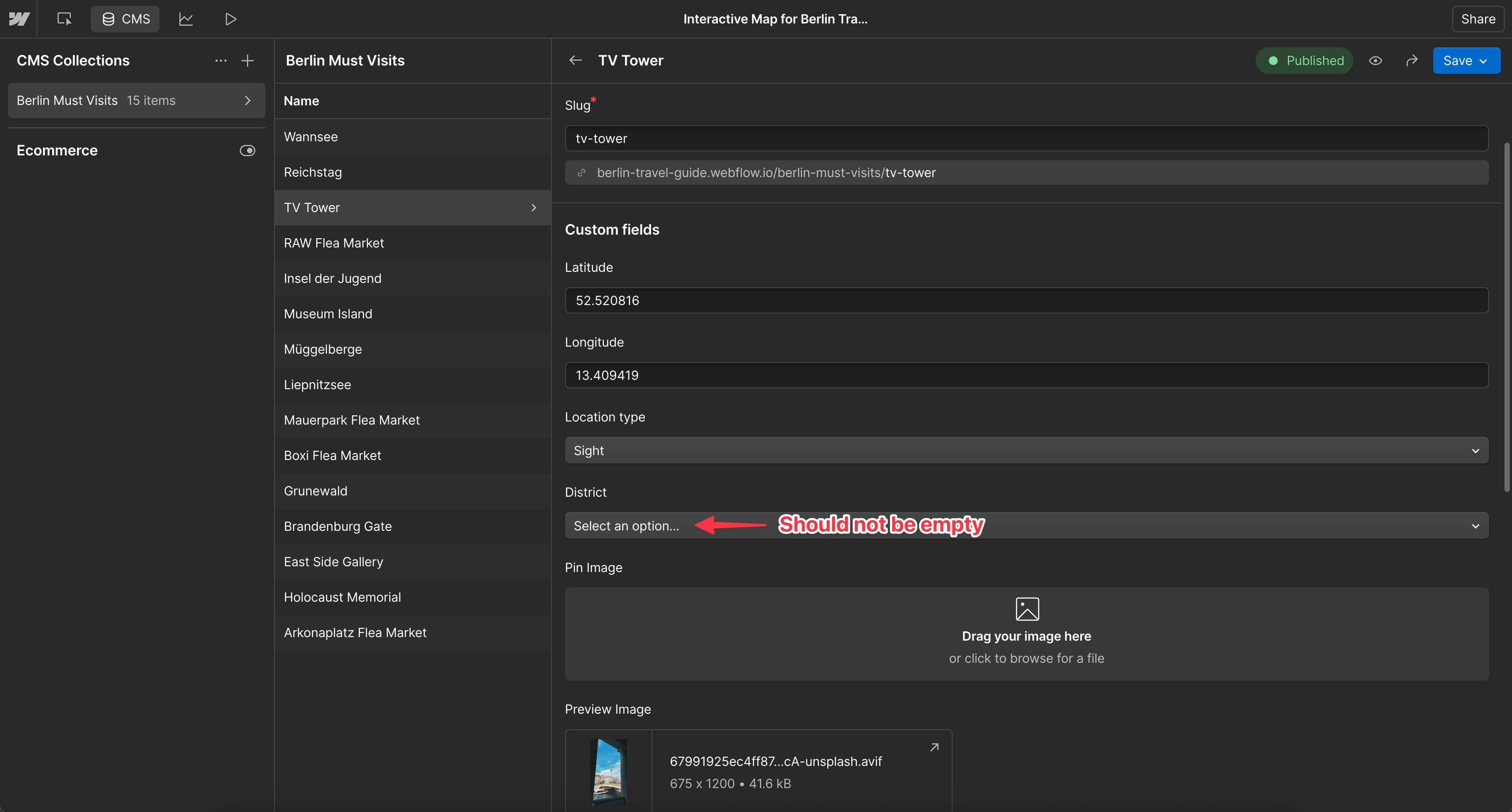Image resolution: width=1512 pixels, height=812 pixels.
Task: Click the item panel vertical scrollbar
Action: pyautogui.click(x=1506, y=317)
